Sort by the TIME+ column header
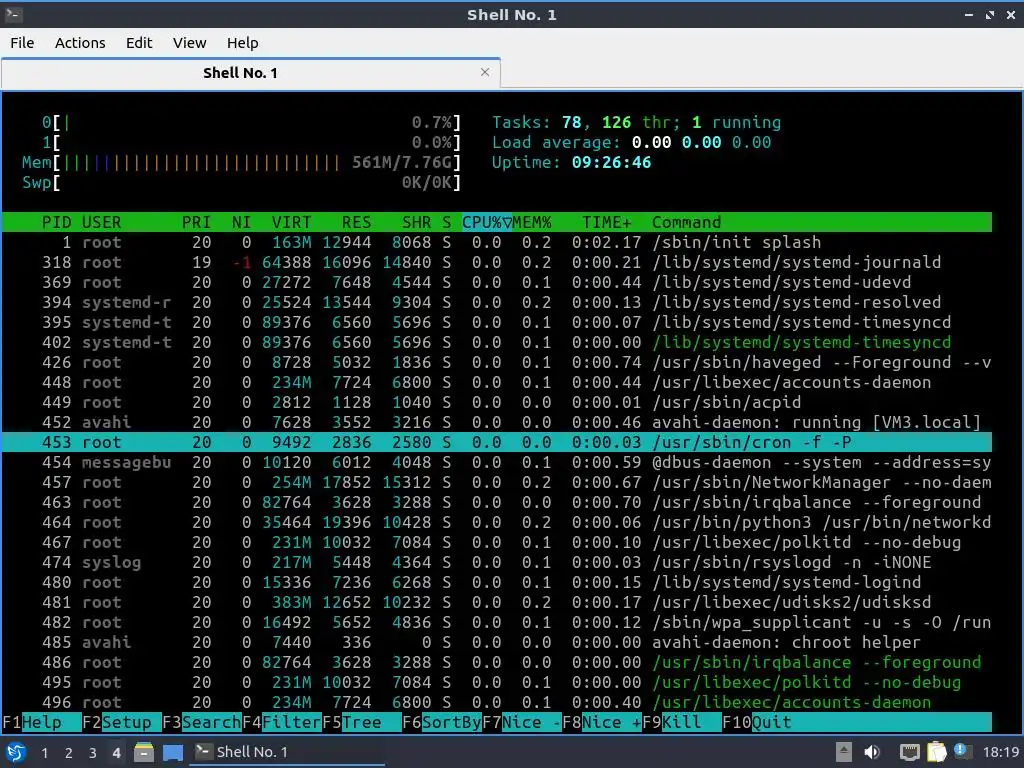Viewport: 1024px width, 768px height. 607,223
